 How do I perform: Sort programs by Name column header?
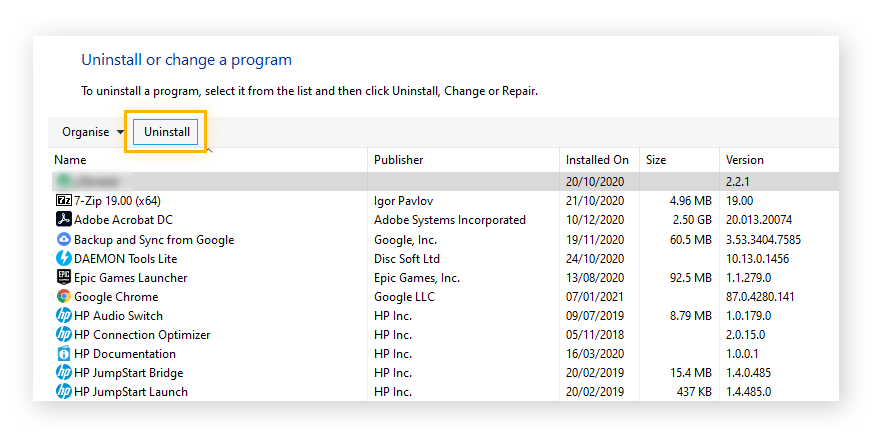[70, 160]
